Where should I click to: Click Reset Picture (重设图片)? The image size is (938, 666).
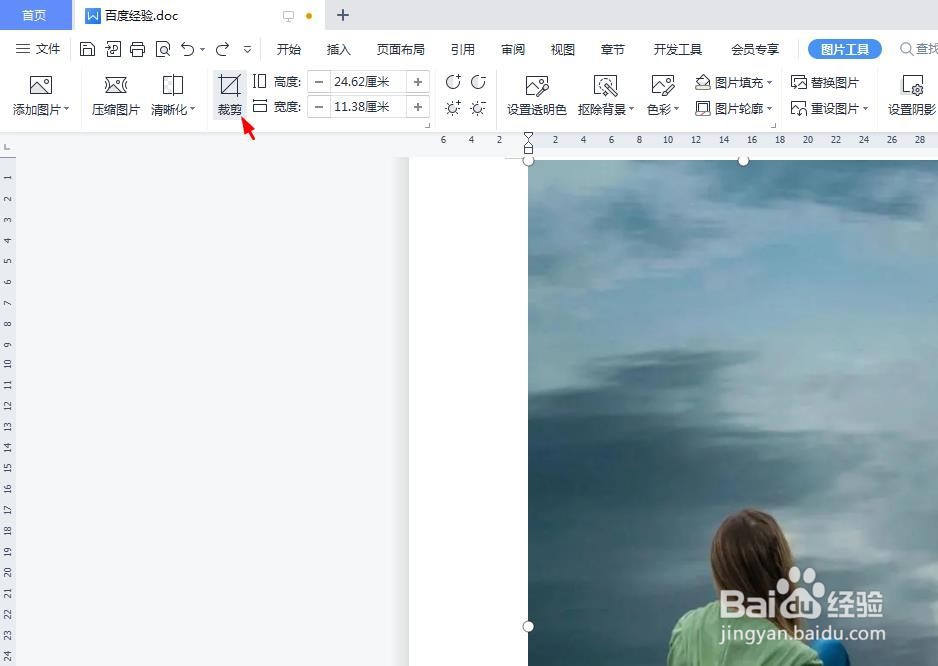pyautogui.click(x=824, y=108)
